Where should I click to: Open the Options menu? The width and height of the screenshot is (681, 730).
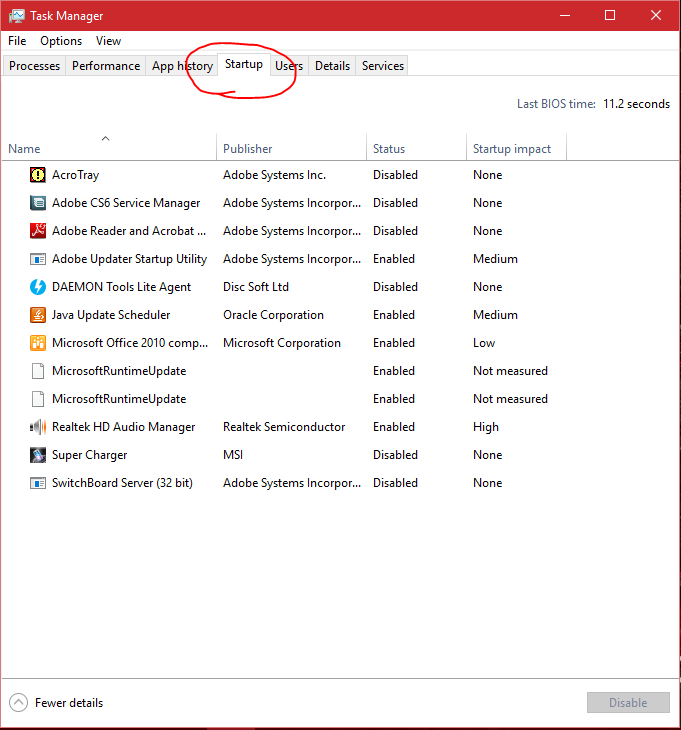point(61,41)
